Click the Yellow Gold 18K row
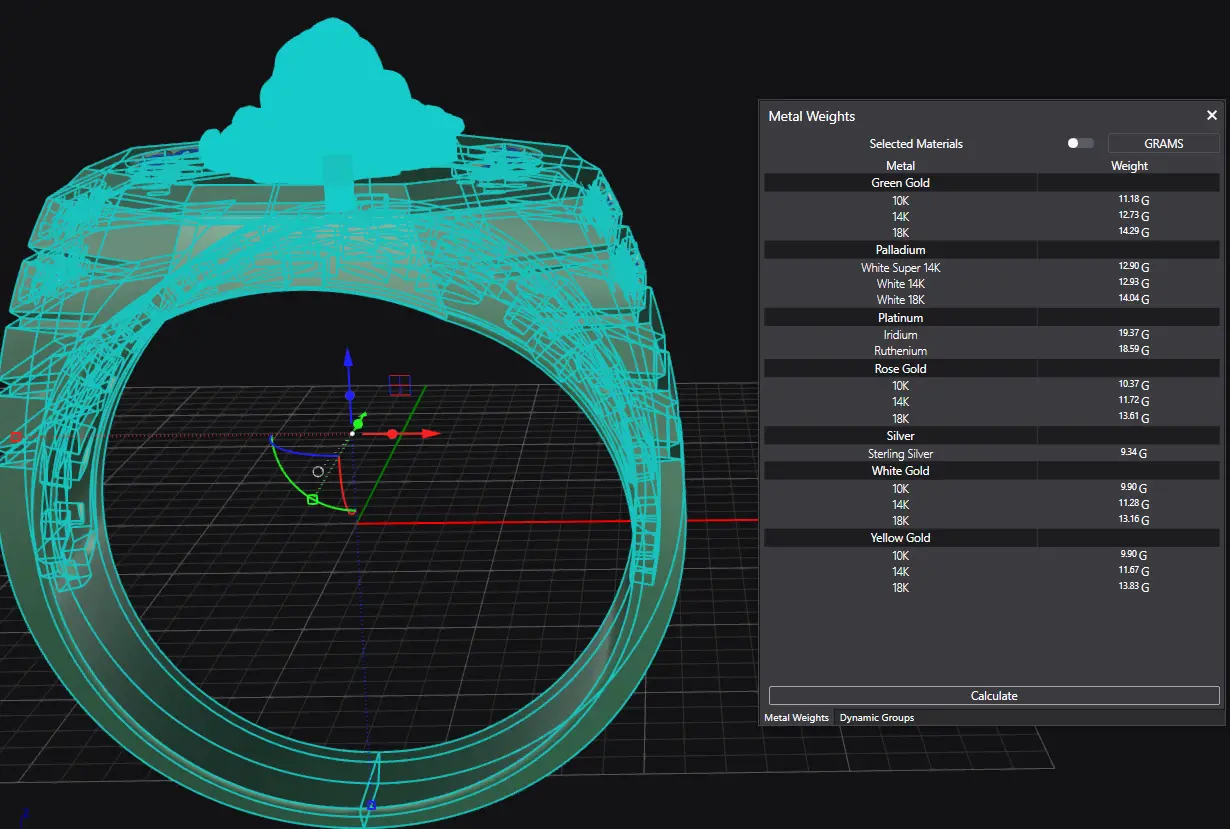 tap(900, 588)
